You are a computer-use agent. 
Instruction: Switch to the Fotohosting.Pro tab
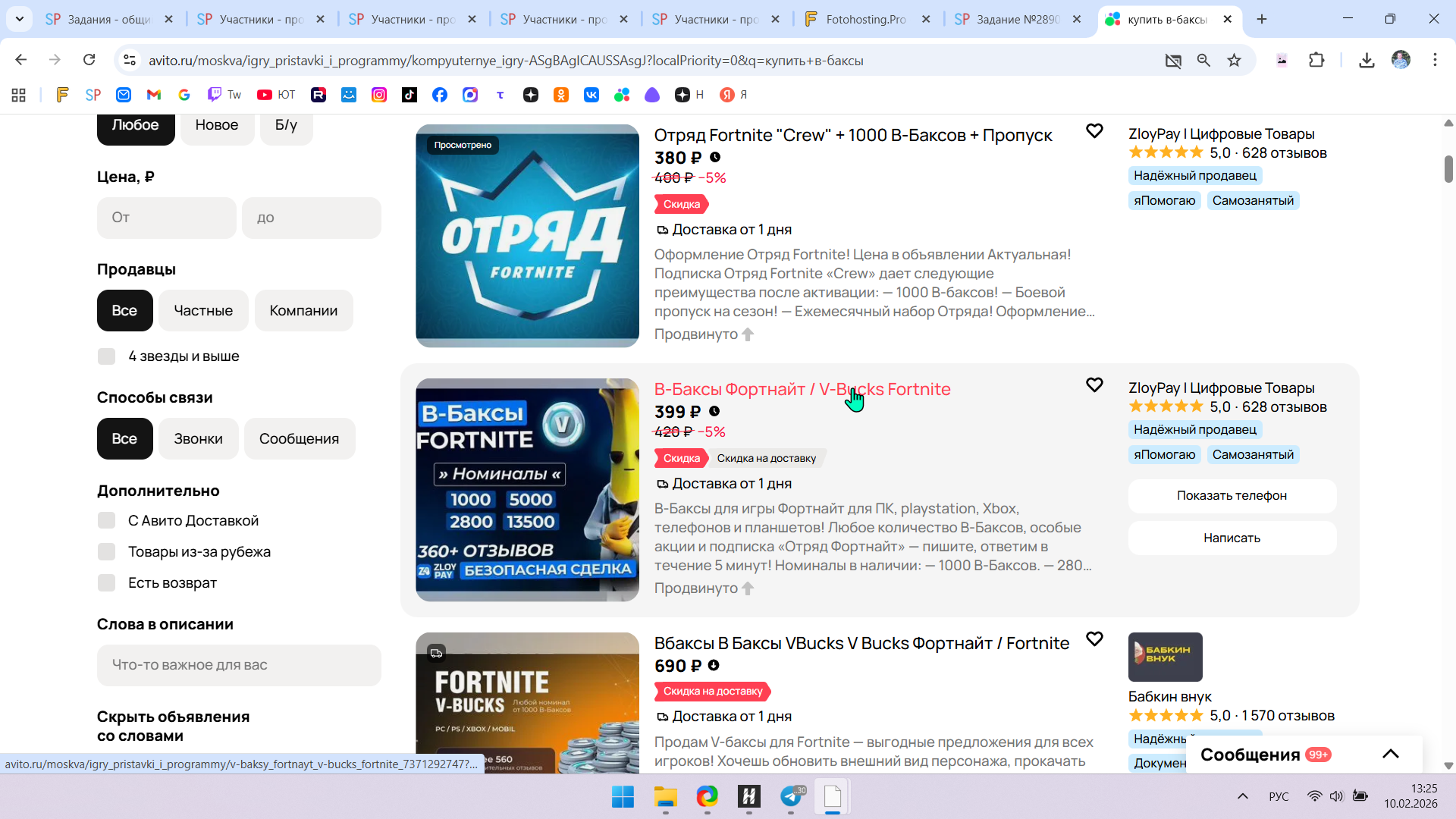point(865,19)
